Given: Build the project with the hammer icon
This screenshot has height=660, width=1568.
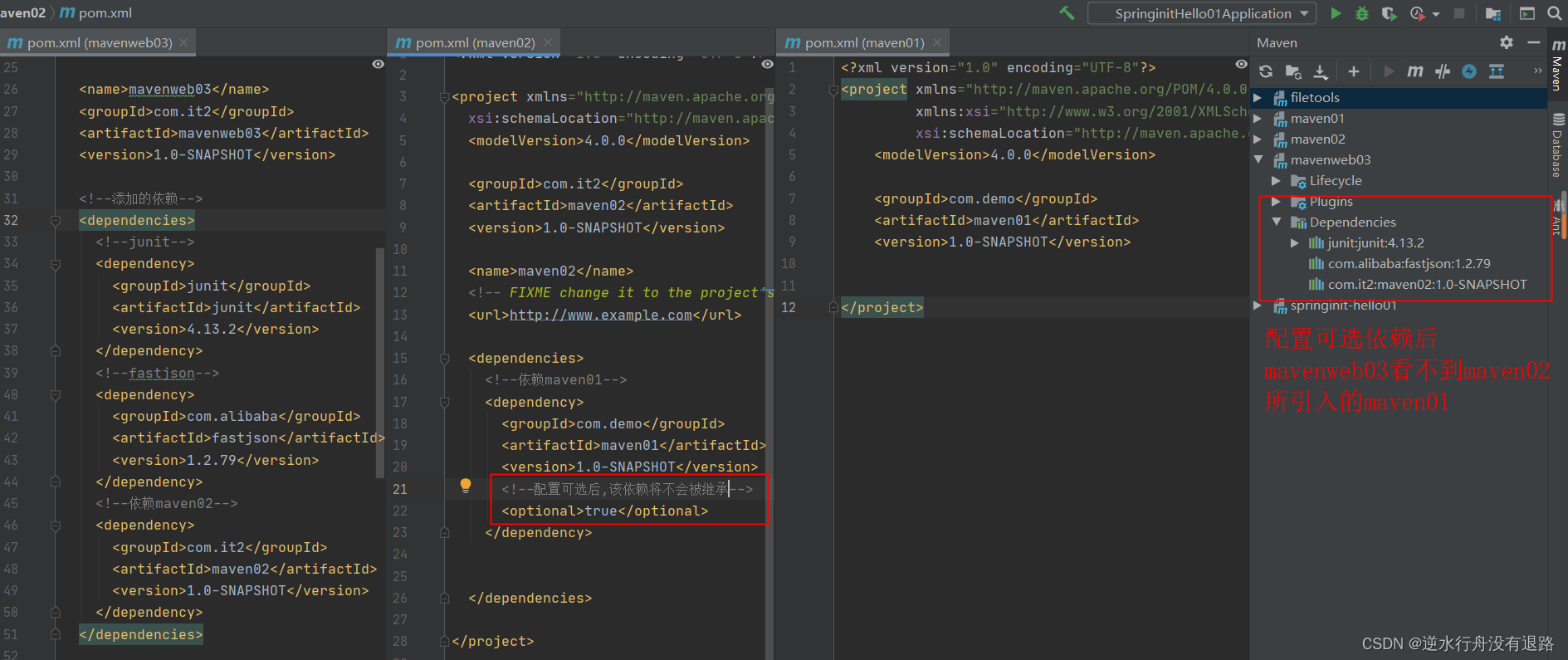Looking at the screenshot, I should [1067, 13].
